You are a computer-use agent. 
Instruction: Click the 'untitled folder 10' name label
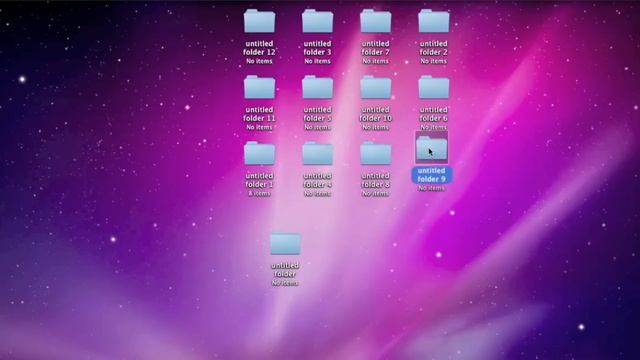pyautogui.click(x=376, y=114)
